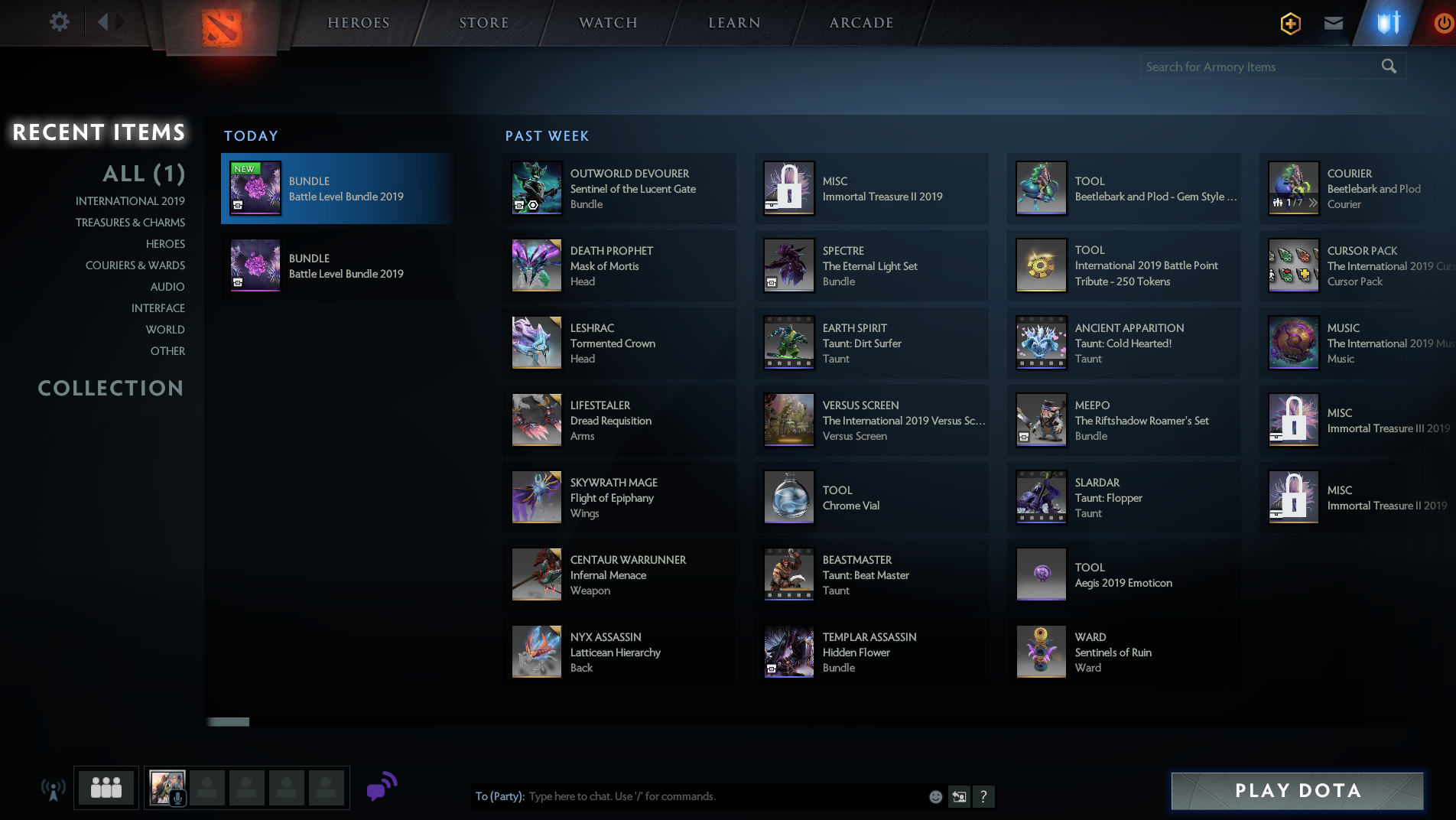1456x820 pixels.
Task: Open the Collection section
Action: [x=111, y=389]
